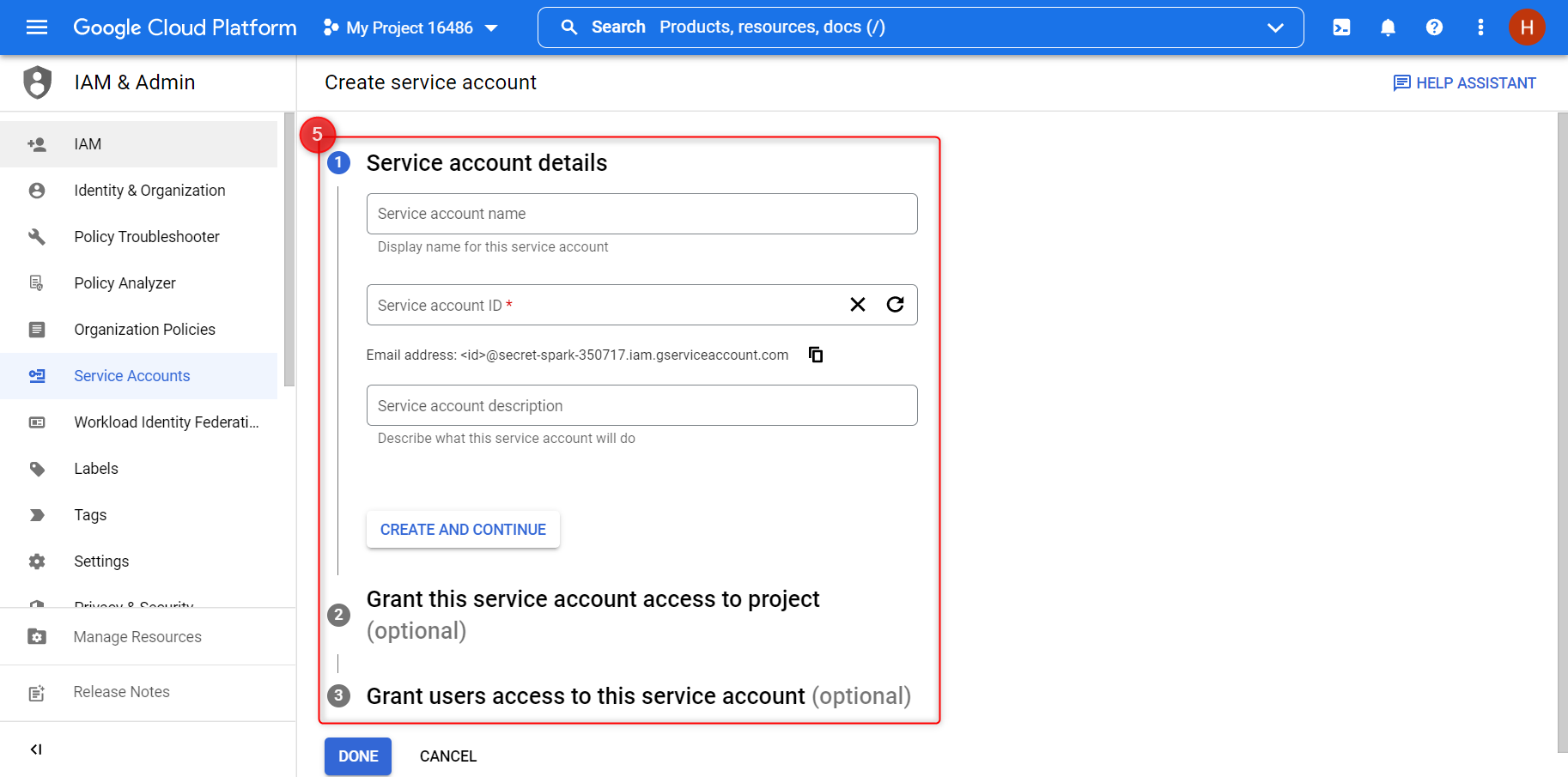
Task: Open Release Notes from the sidebar
Action: (x=121, y=691)
